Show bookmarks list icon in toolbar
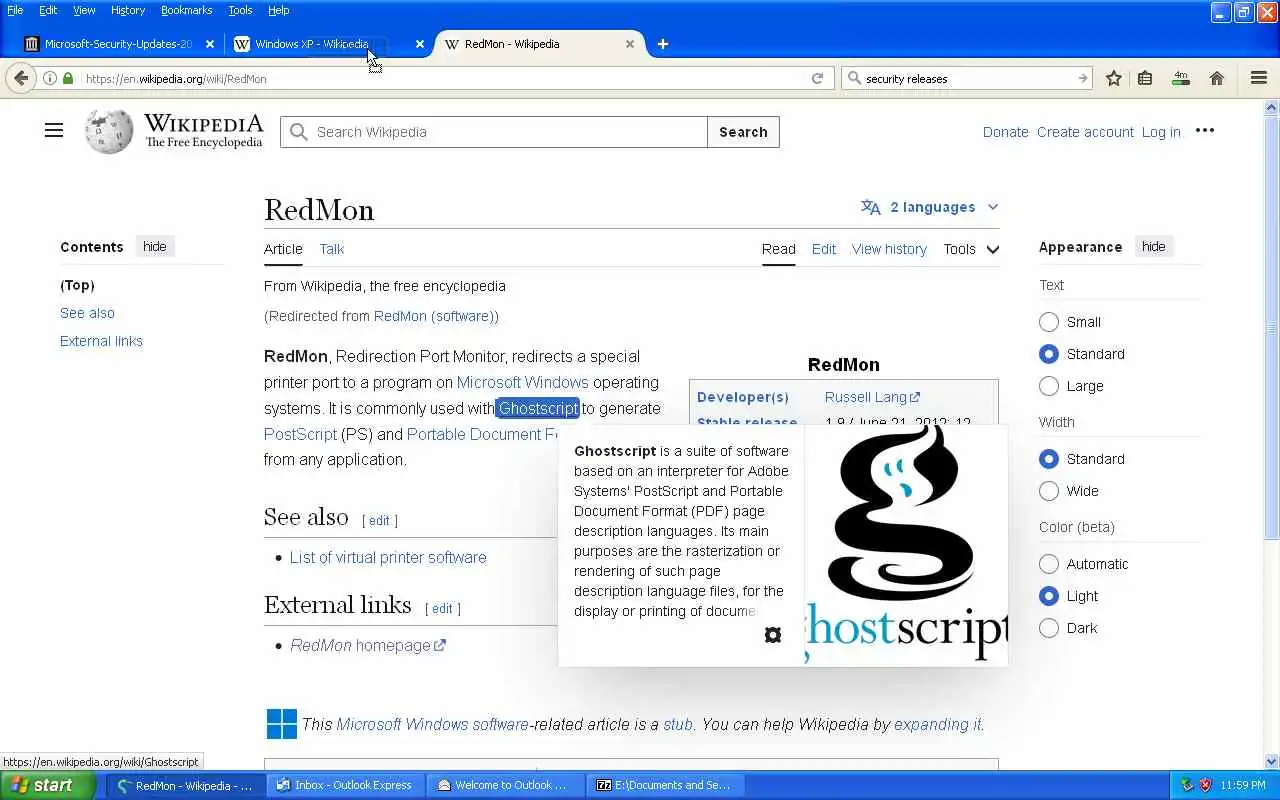 (x=1146, y=78)
